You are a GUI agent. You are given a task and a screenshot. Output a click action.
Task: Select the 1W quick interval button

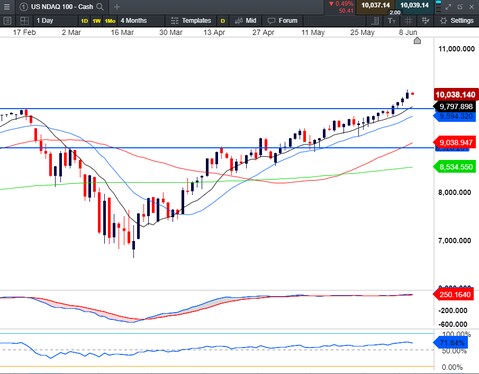[97, 21]
